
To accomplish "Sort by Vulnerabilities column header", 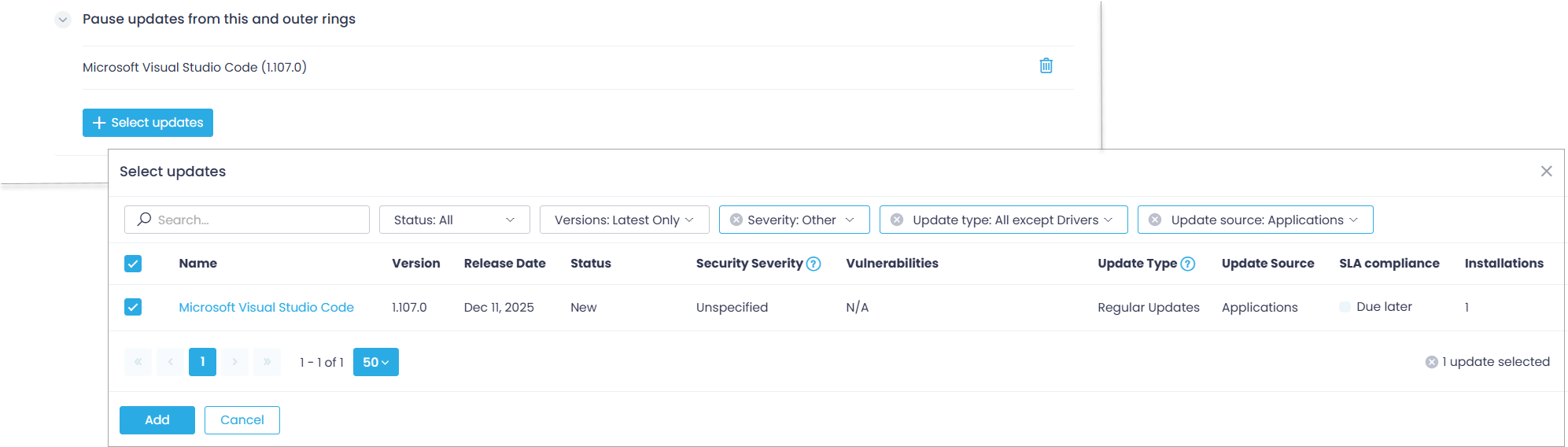I will point(891,264).
